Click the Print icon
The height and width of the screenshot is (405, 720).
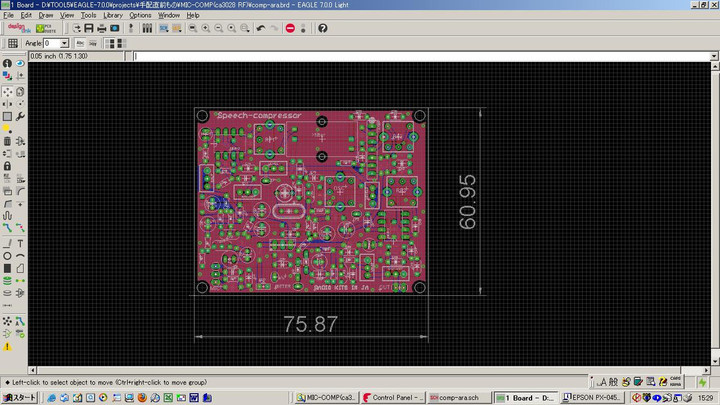click(102, 28)
